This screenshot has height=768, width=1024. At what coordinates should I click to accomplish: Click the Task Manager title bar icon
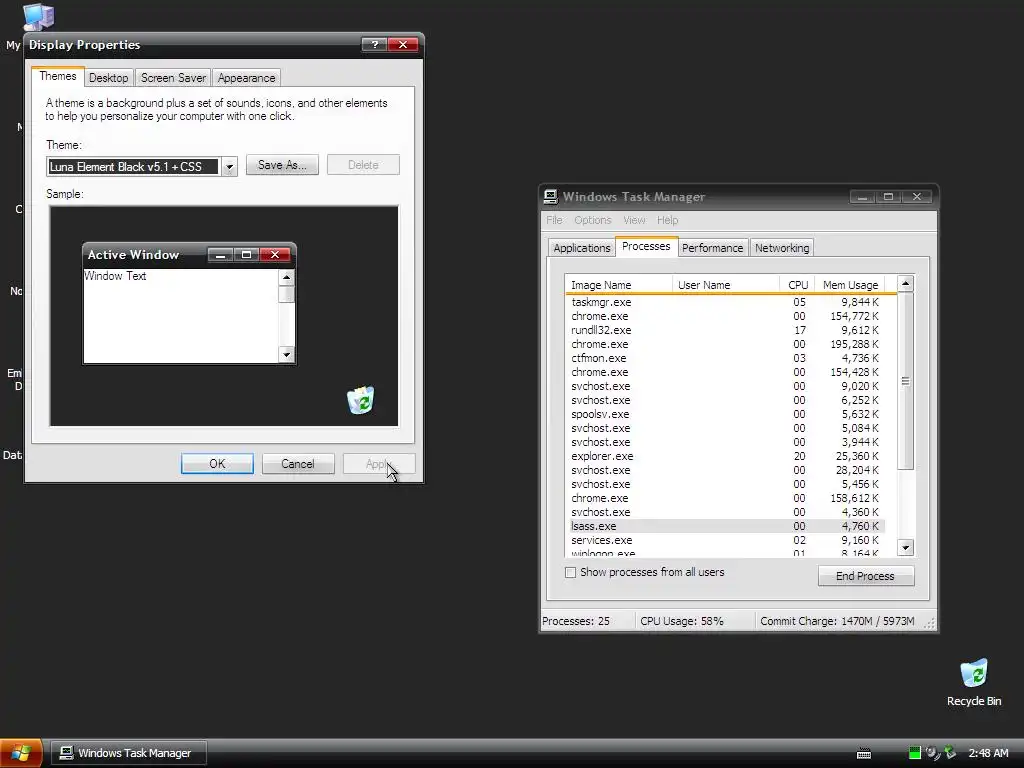coord(551,197)
